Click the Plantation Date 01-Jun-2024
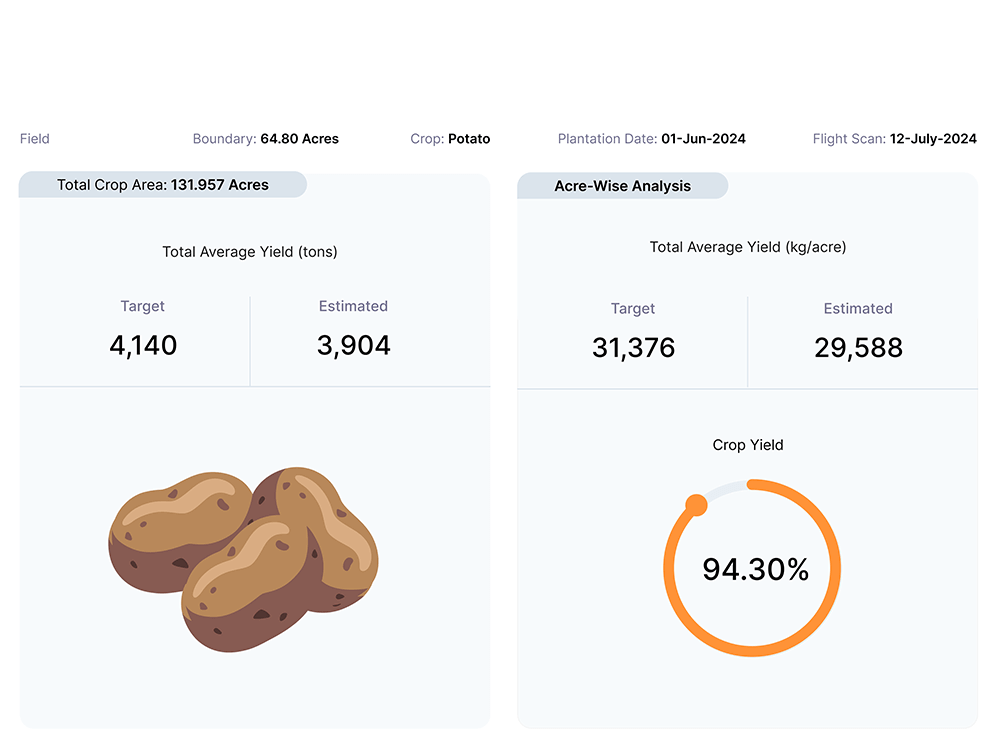1000x749 pixels. (651, 139)
